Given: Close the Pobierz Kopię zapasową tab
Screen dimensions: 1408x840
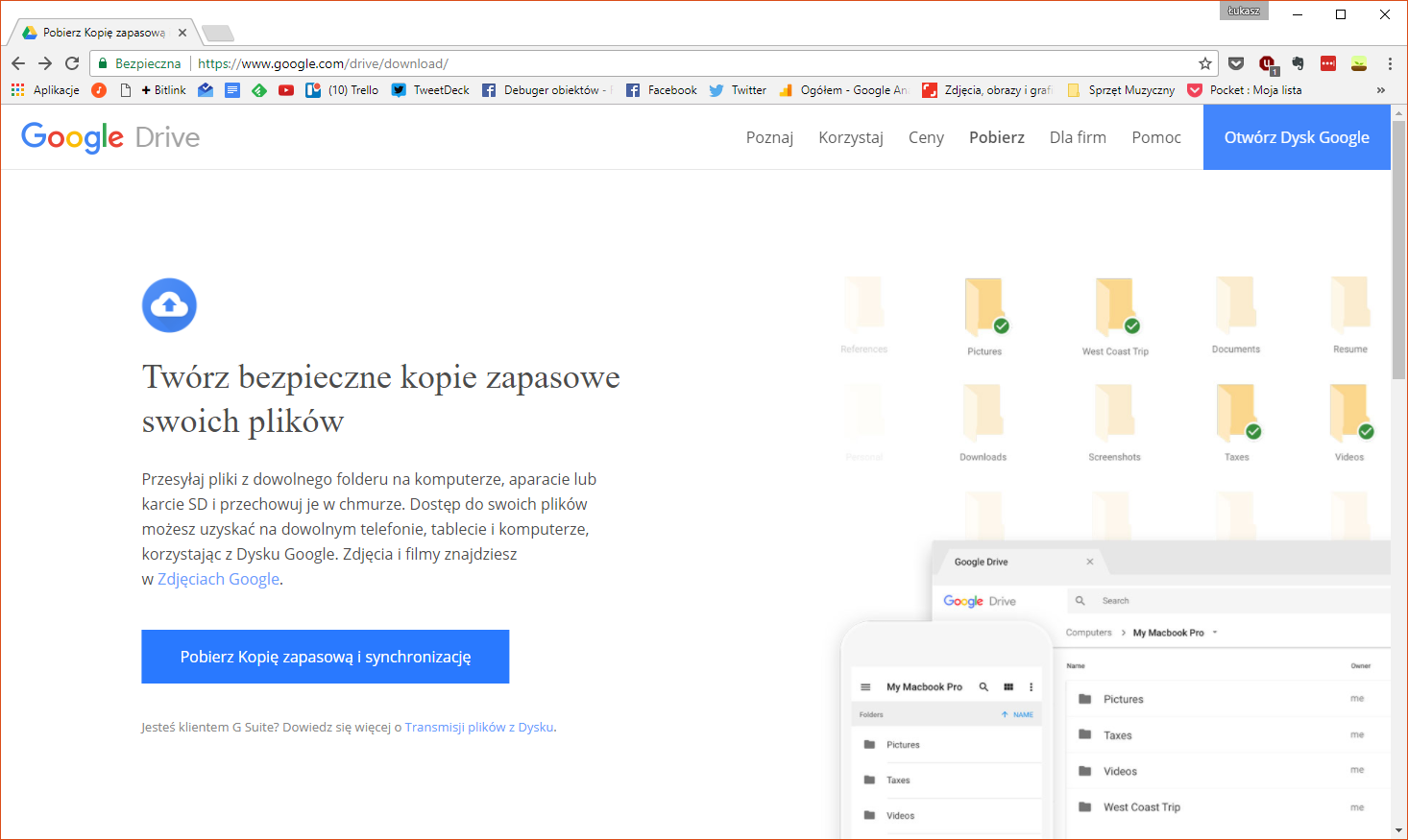Looking at the screenshot, I should [x=182, y=33].
